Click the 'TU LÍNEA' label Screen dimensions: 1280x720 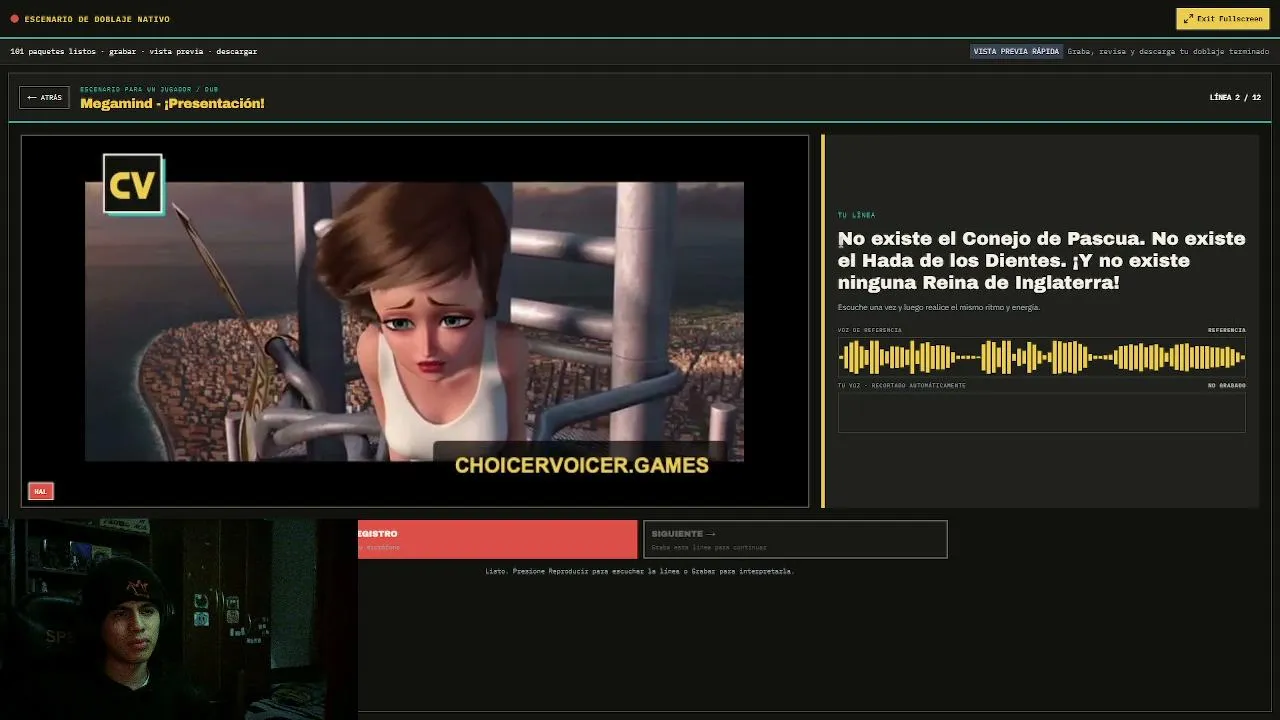coord(856,215)
